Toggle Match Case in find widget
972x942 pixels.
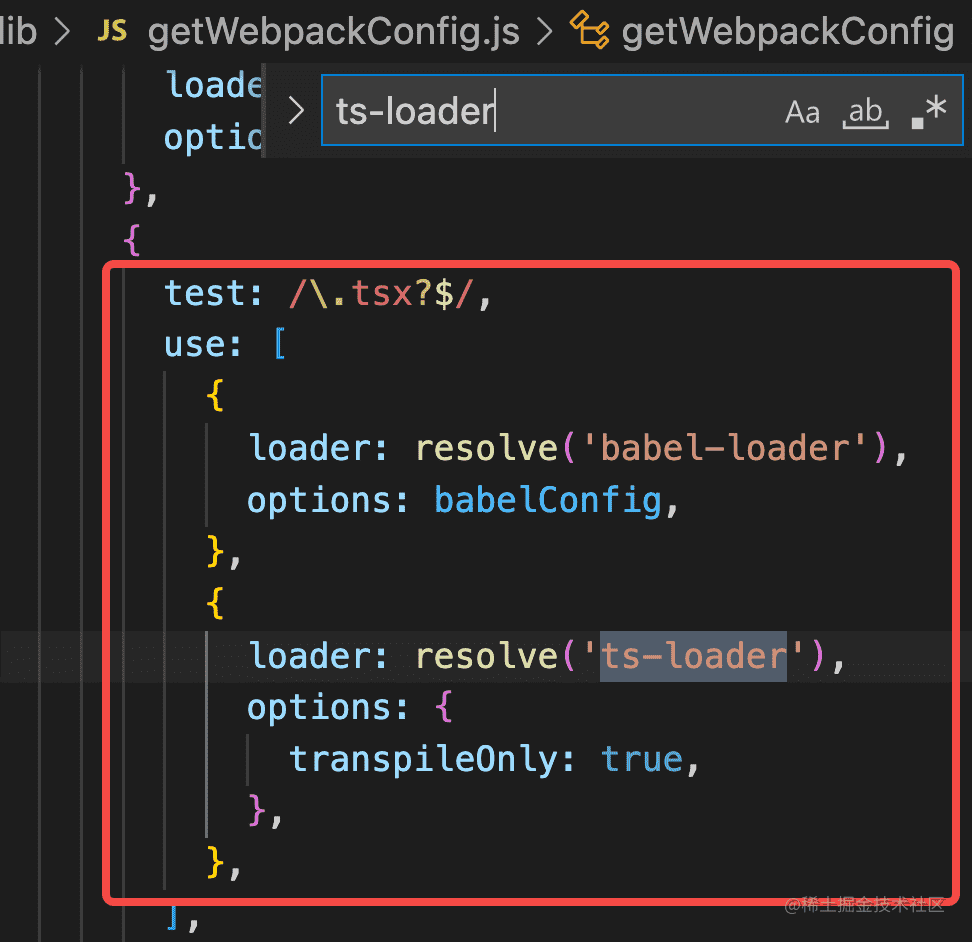pos(802,112)
